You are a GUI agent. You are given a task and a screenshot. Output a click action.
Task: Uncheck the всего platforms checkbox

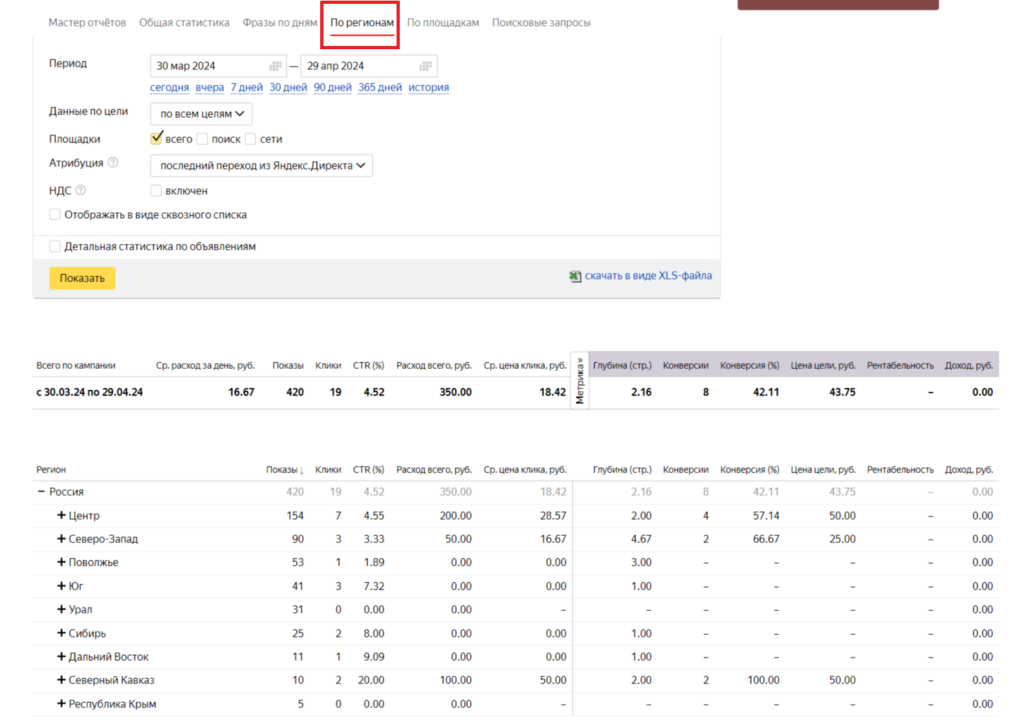(x=156, y=139)
